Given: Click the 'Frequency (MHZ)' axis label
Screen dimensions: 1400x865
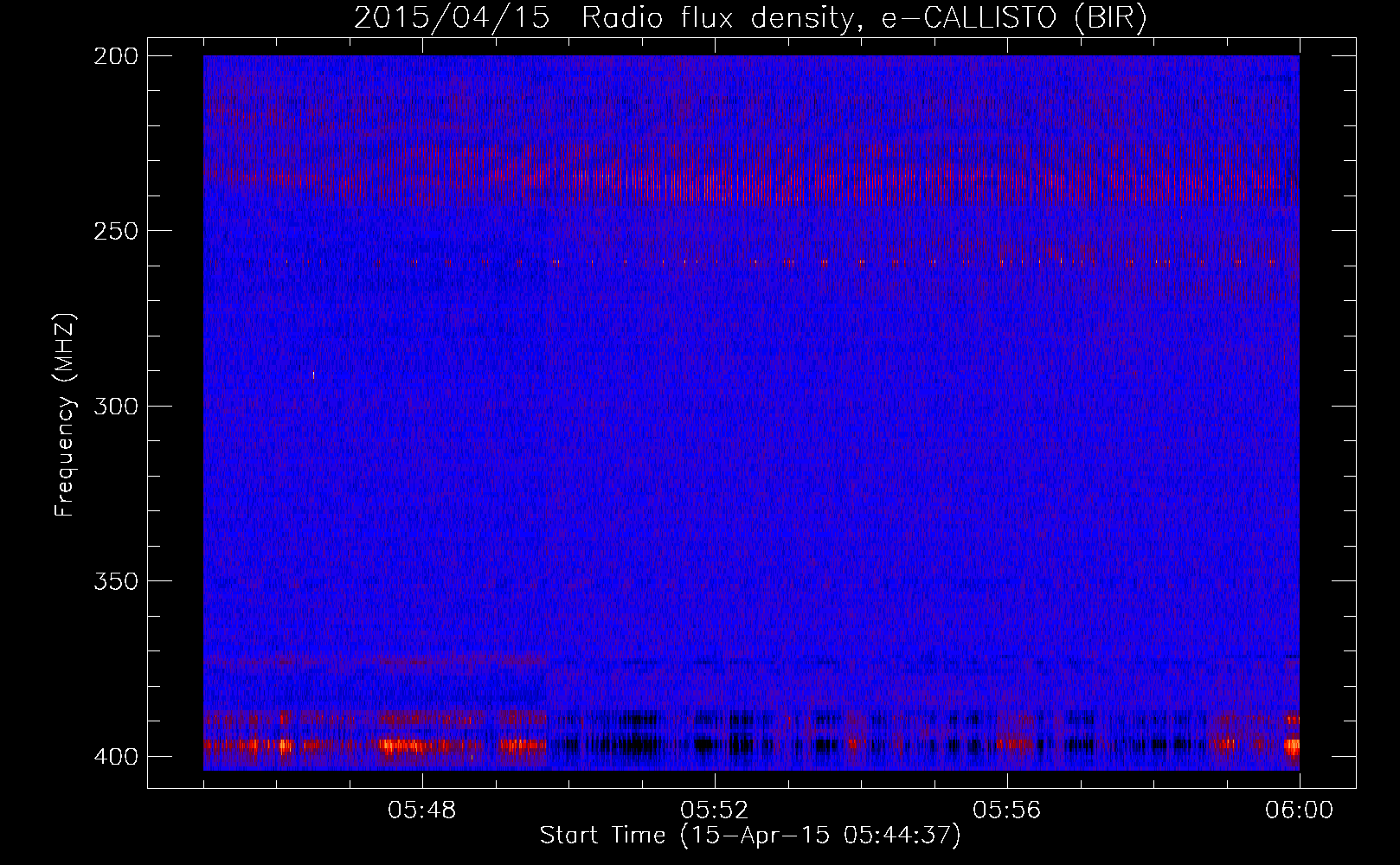Looking at the screenshot, I should (65, 414).
